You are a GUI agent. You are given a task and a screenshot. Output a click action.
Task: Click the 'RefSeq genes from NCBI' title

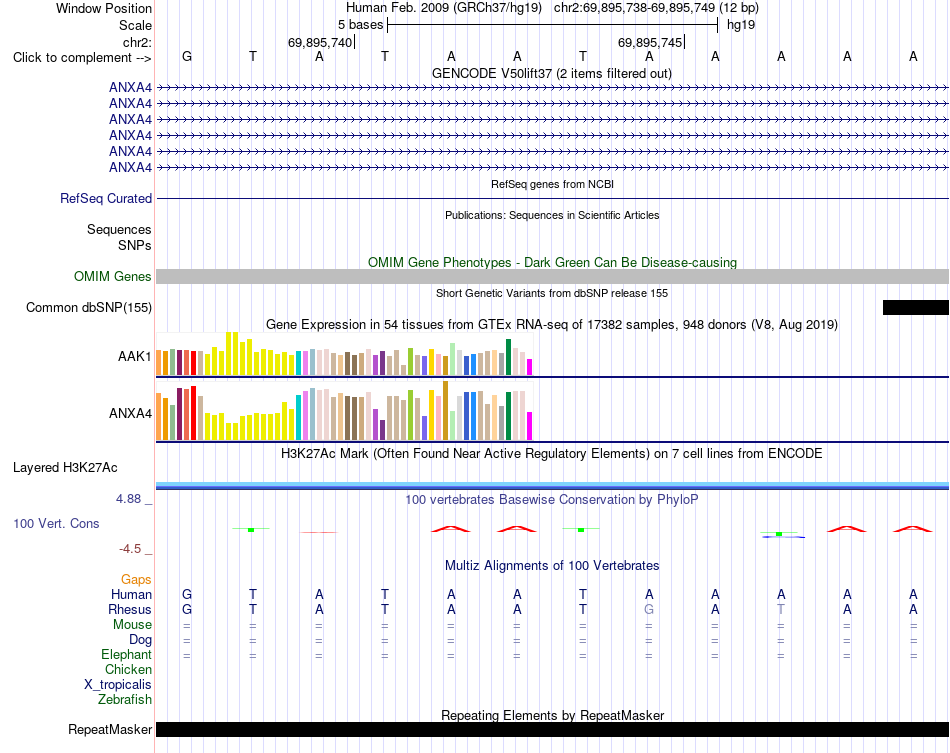click(x=553, y=184)
